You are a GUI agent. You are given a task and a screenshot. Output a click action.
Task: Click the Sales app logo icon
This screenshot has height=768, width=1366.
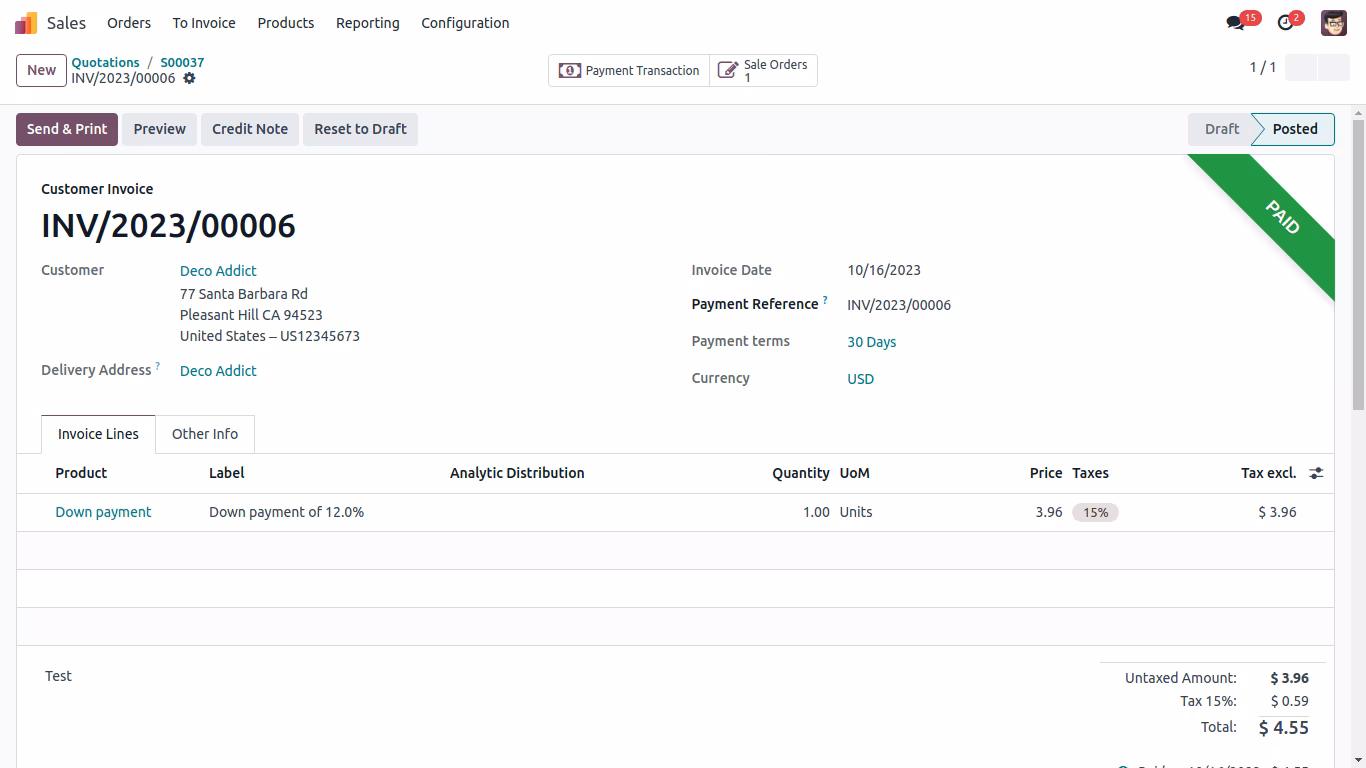pyautogui.click(x=26, y=23)
